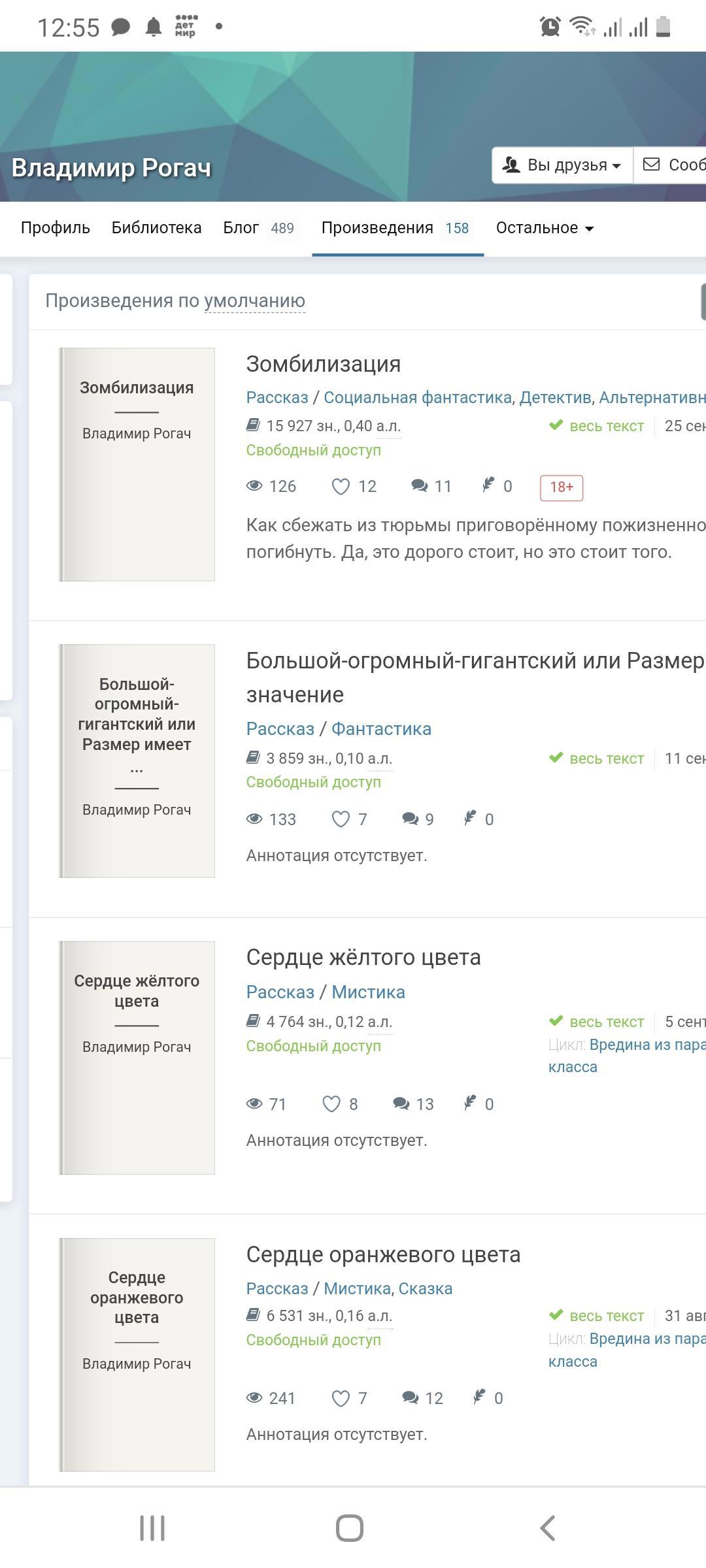Tap the 18+ age rating badge
The width and height of the screenshot is (706, 1568).
(562, 487)
